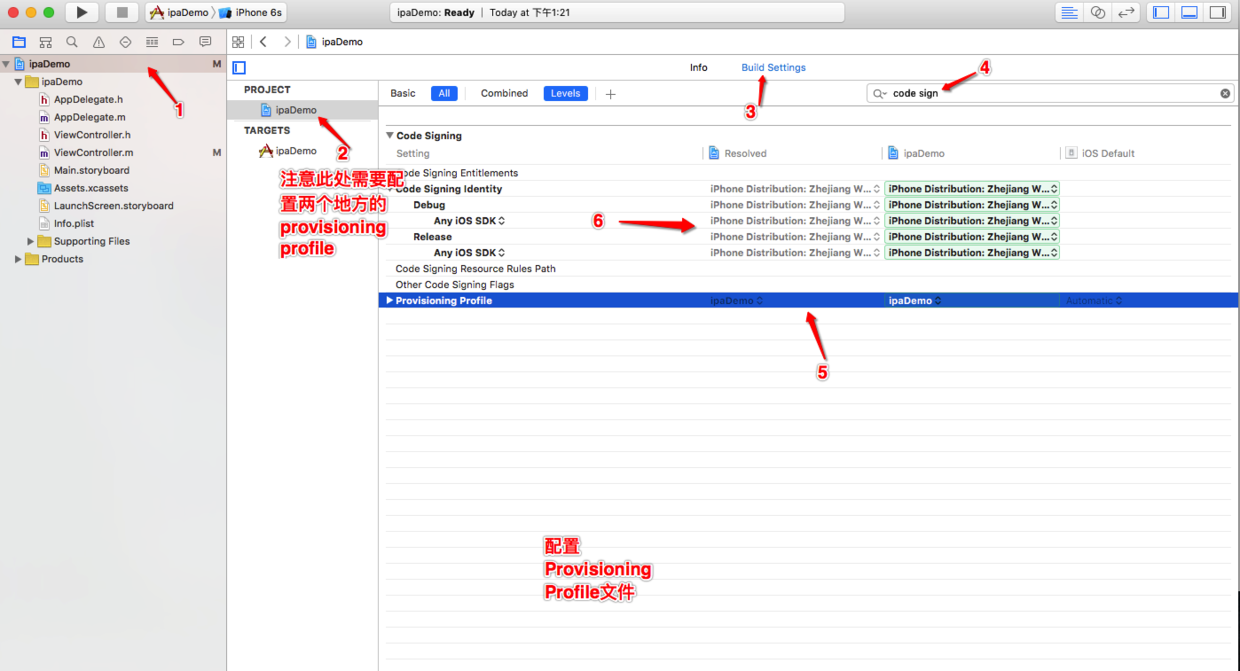Screen dimensions: 1240x671
Task: Show the Version editor
Action: coord(1126,12)
